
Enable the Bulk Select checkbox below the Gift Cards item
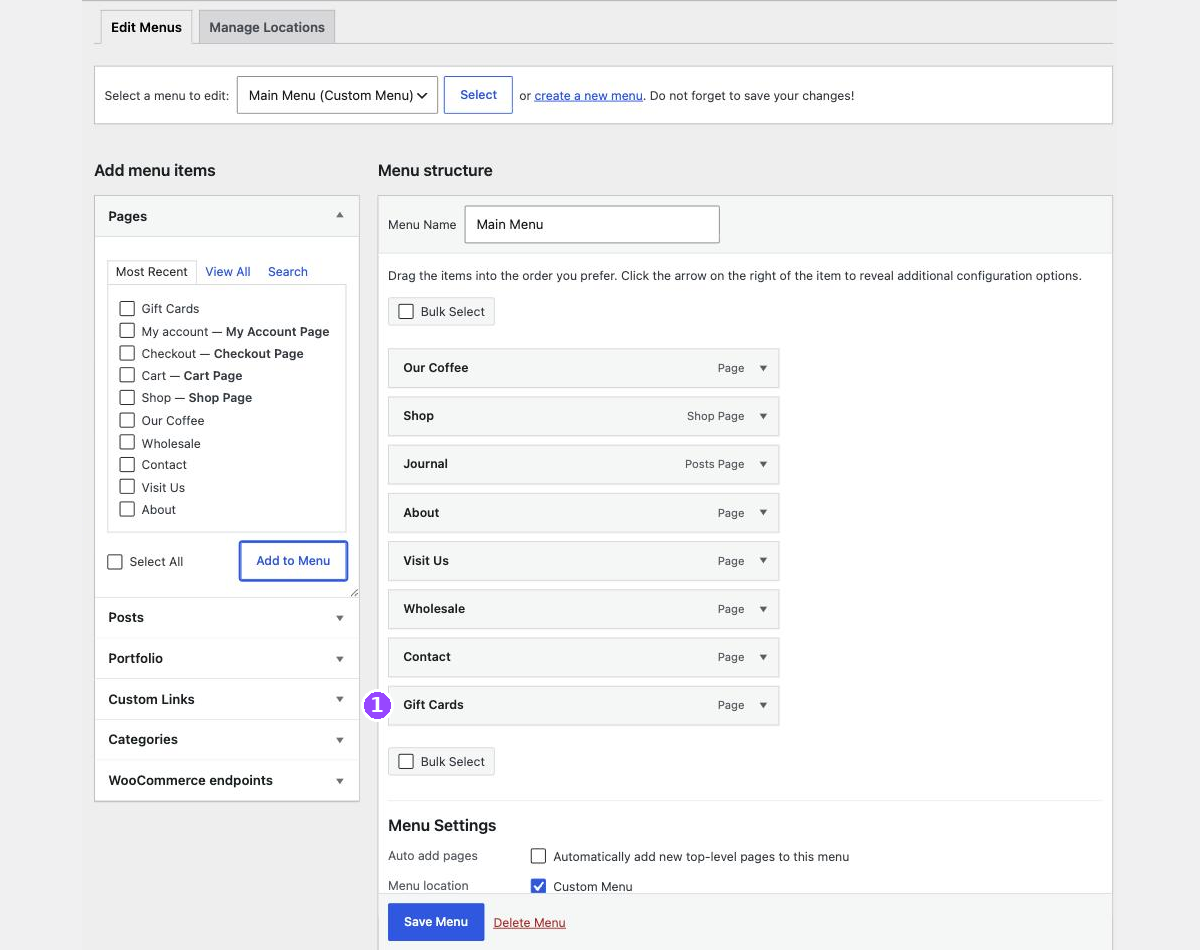[x=406, y=761]
